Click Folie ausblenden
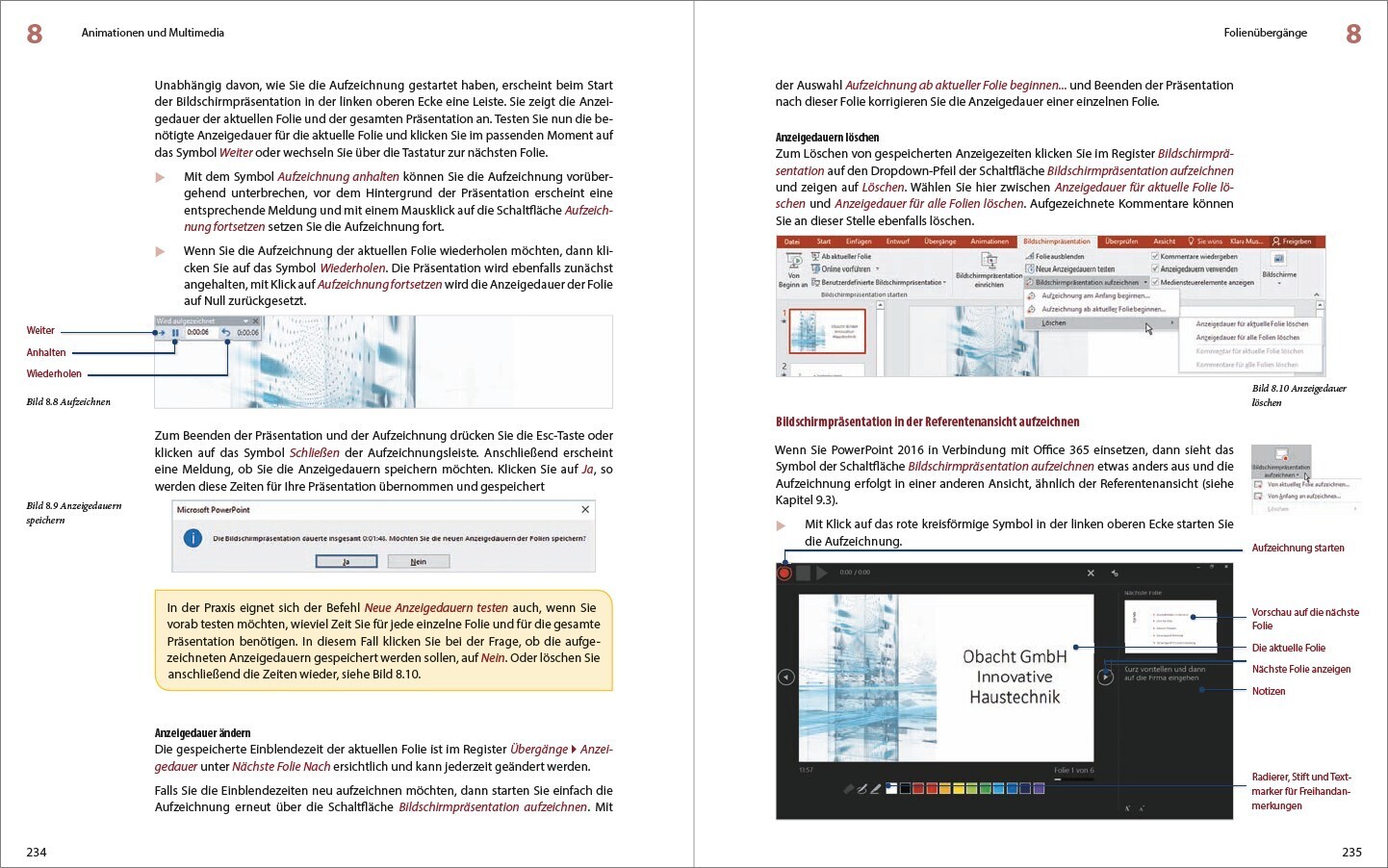Image resolution: width=1388 pixels, height=868 pixels. [1055, 257]
